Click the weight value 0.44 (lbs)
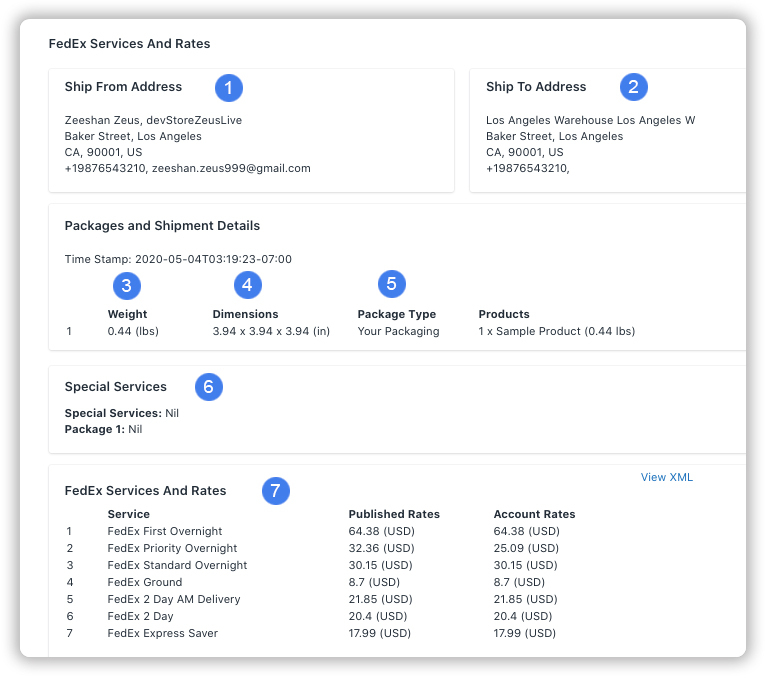Image resolution: width=765 pixels, height=678 pixels. (x=133, y=331)
